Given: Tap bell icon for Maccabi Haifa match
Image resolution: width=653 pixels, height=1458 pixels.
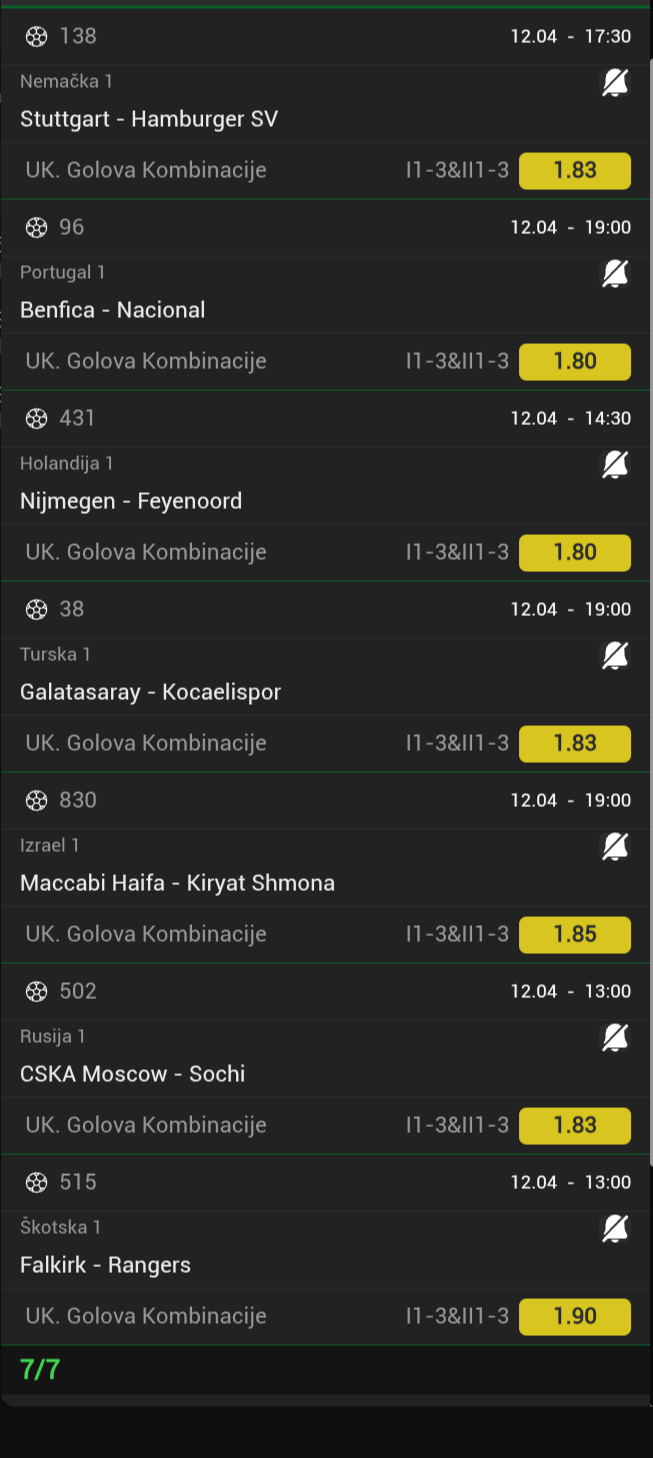Looking at the screenshot, I should pyautogui.click(x=615, y=847).
